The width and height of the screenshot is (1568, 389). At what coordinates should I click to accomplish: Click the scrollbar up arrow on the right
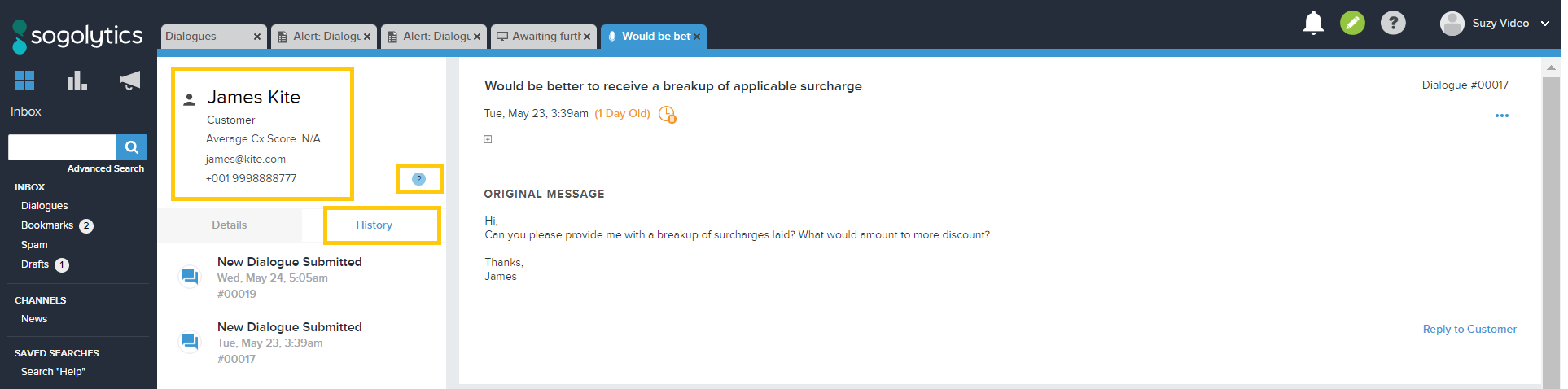[1551, 68]
